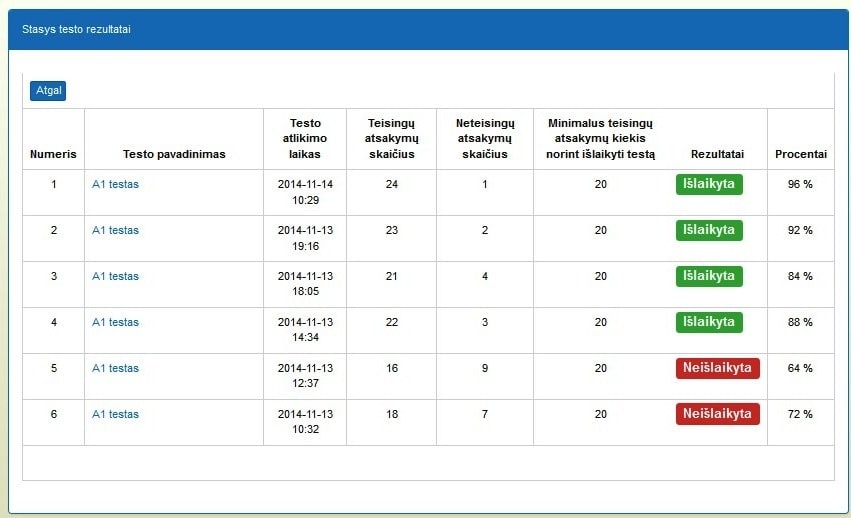Click correct answers value 18
The width and height of the screenshot is (851, 518).
point(392,414)
